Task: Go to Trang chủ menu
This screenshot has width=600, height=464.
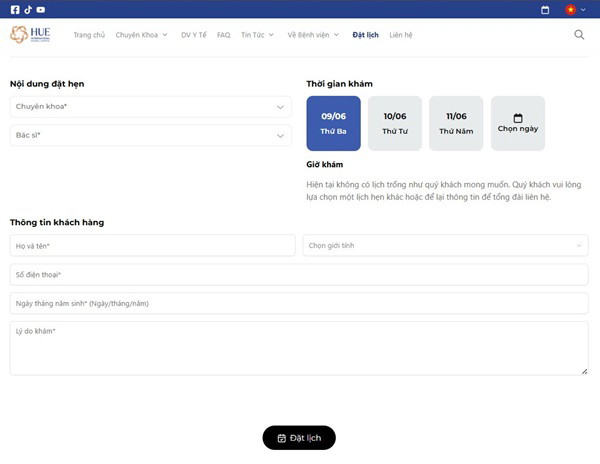Action: (x=89, y=35)
